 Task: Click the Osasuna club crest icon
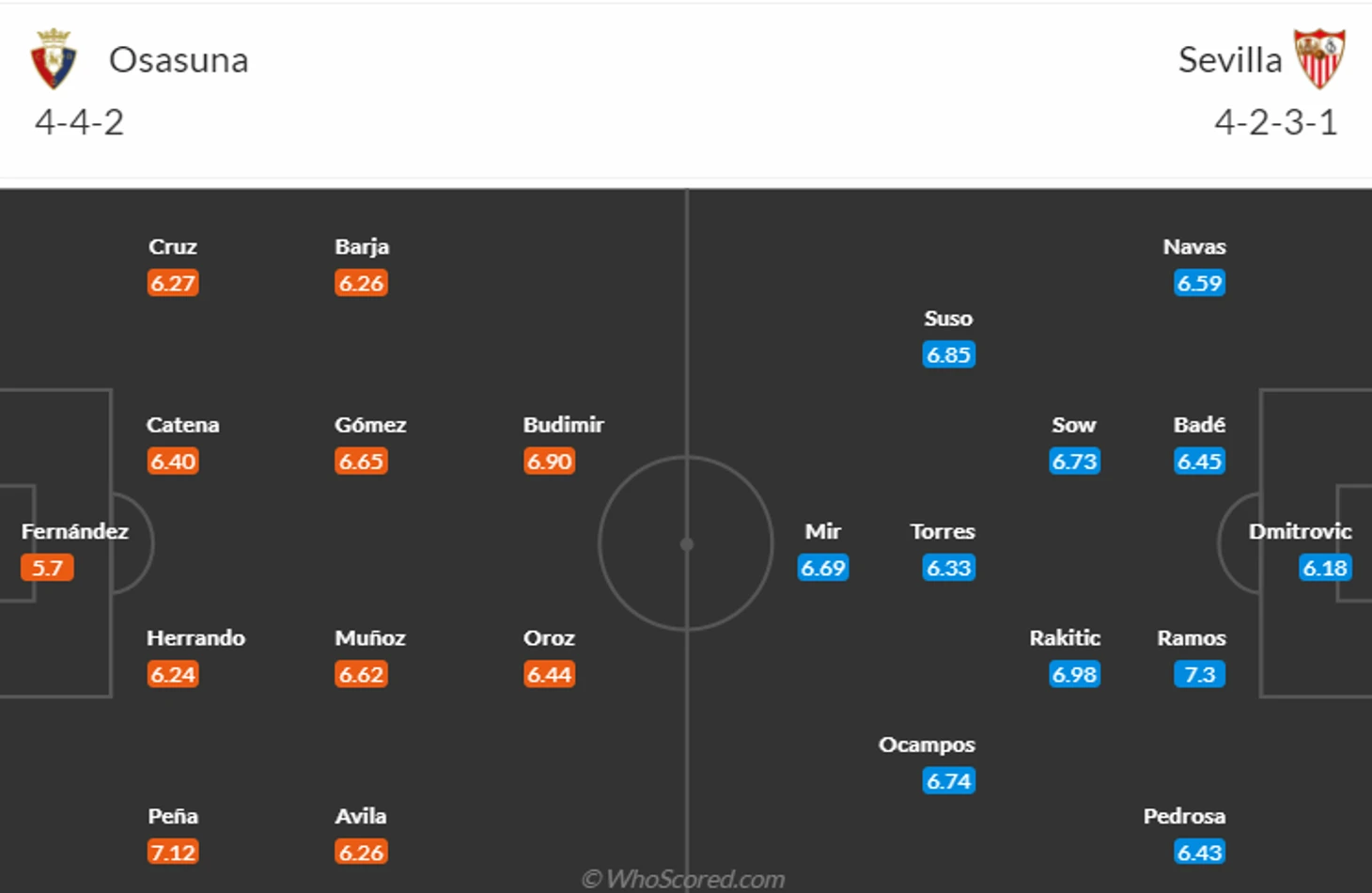pos(54,59)
